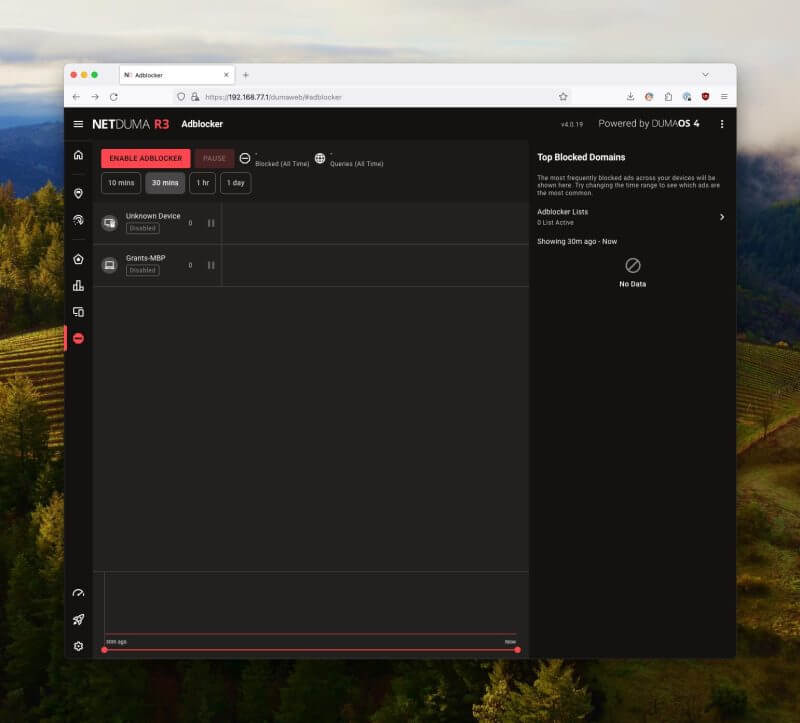Open browser downloads icon

pyautogui.click(x=630, y=96)
